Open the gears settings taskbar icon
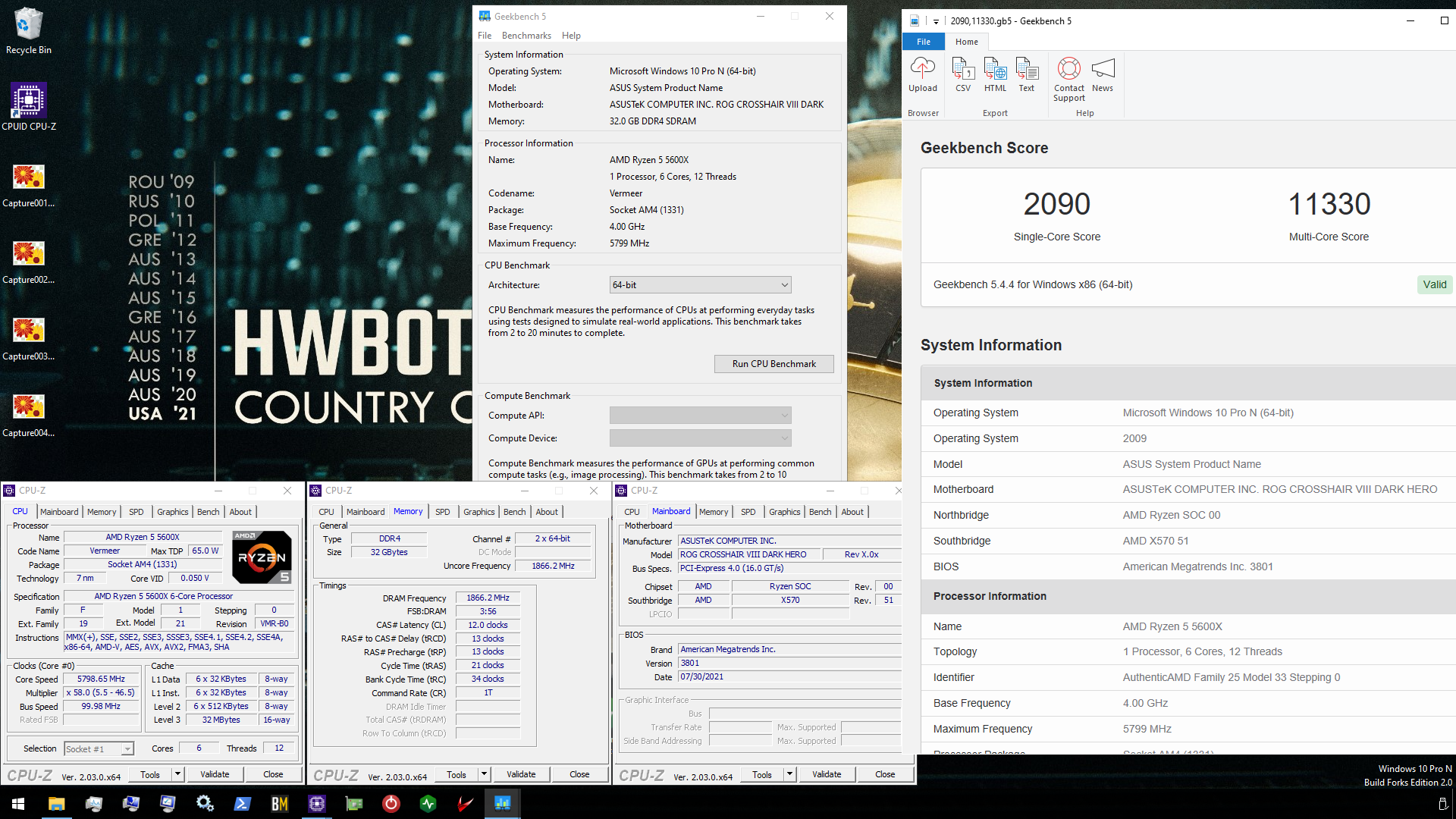 (x=206, y=804)
